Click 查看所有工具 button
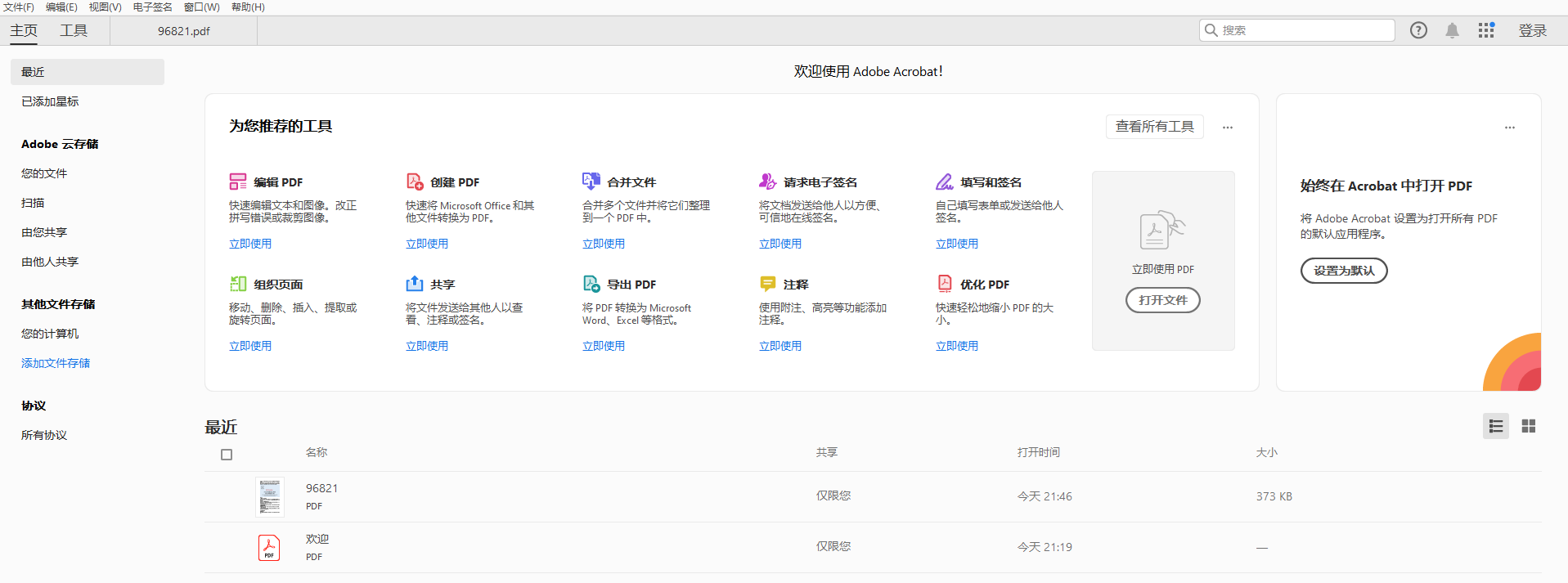1568x583 pixels. [1155, 127]
